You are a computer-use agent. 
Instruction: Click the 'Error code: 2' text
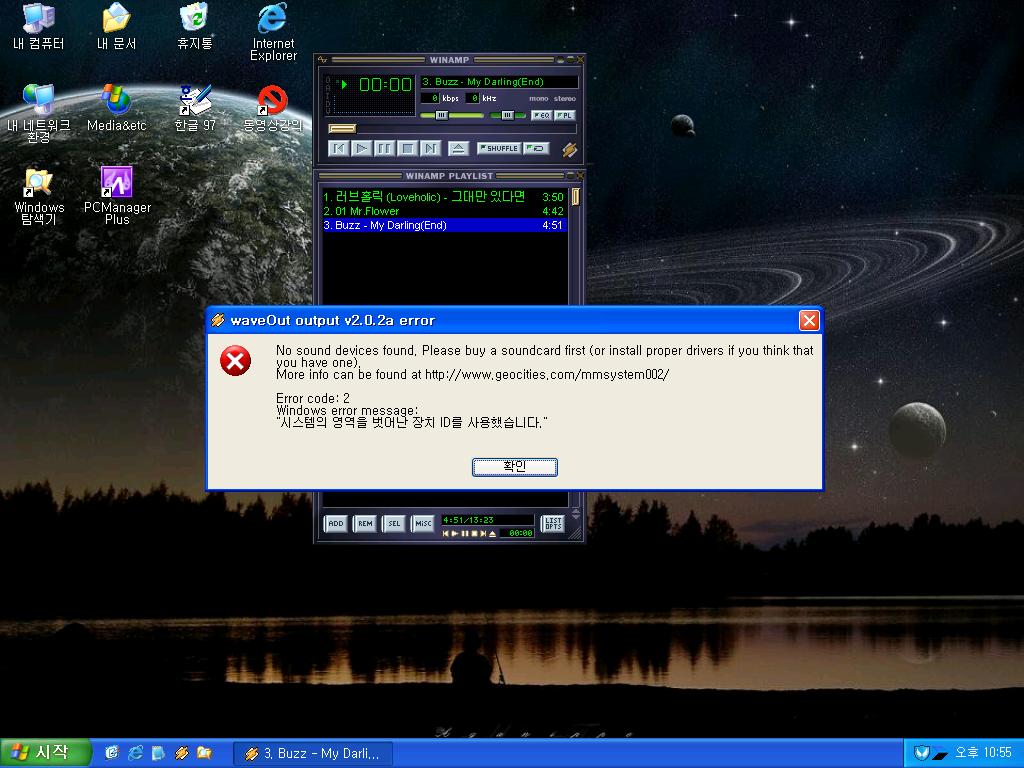[x=313, y=398]
